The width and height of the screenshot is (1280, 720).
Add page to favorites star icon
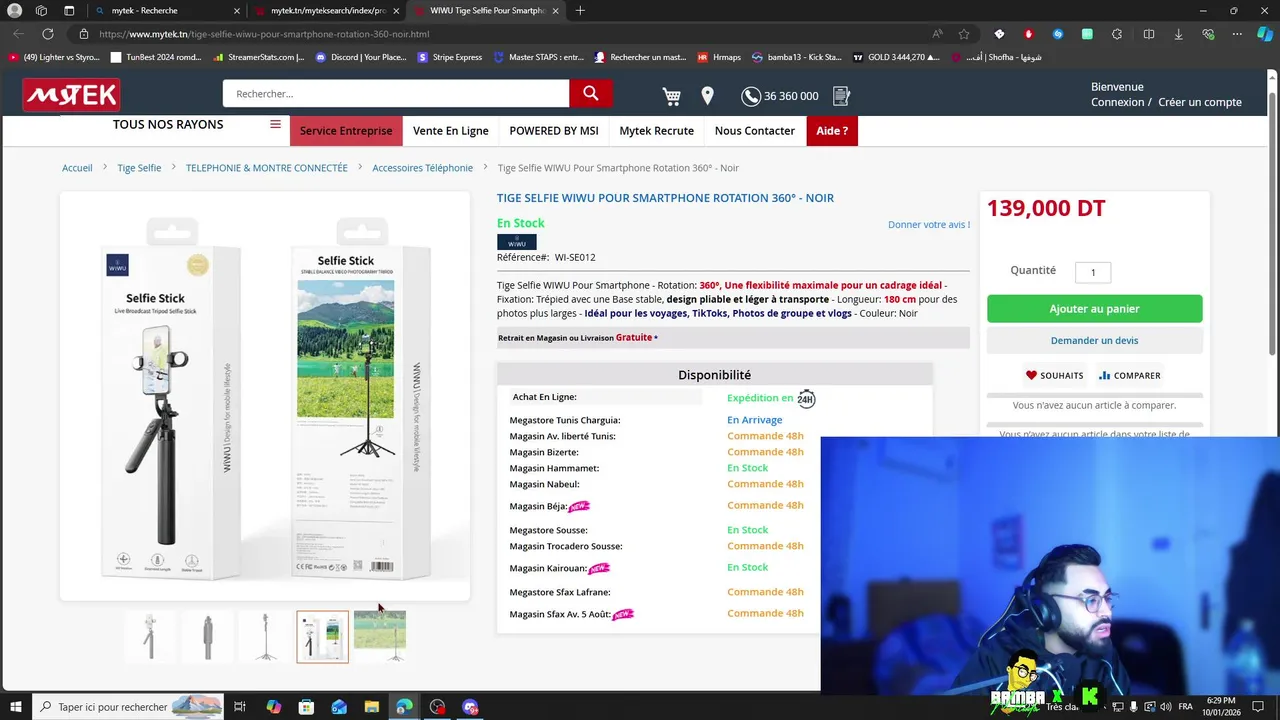964,34
